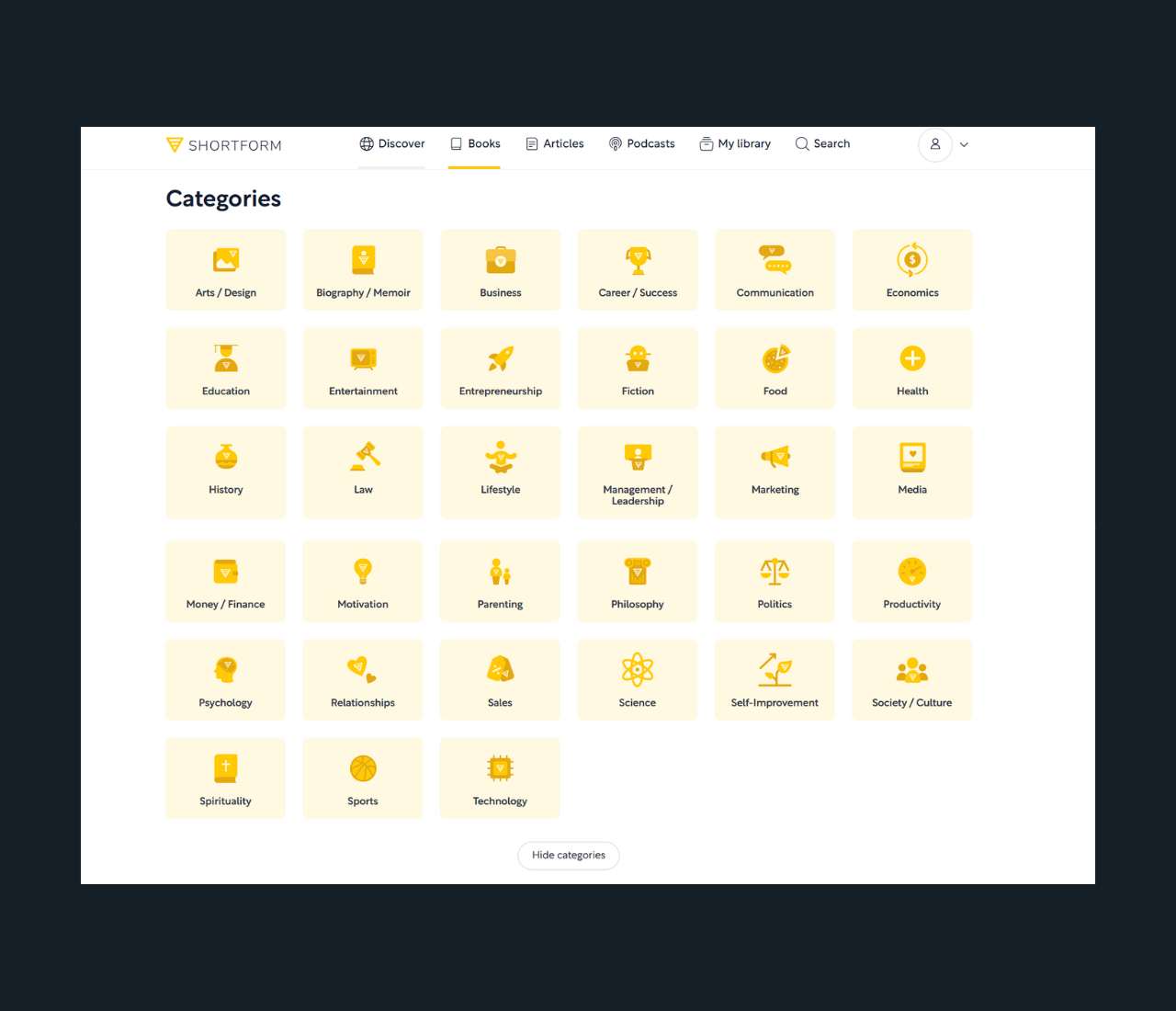This screenshot has width=1176, height=1011.
Task: Select the Entrepreneurship rocket icon
Action: click(501, 358)
